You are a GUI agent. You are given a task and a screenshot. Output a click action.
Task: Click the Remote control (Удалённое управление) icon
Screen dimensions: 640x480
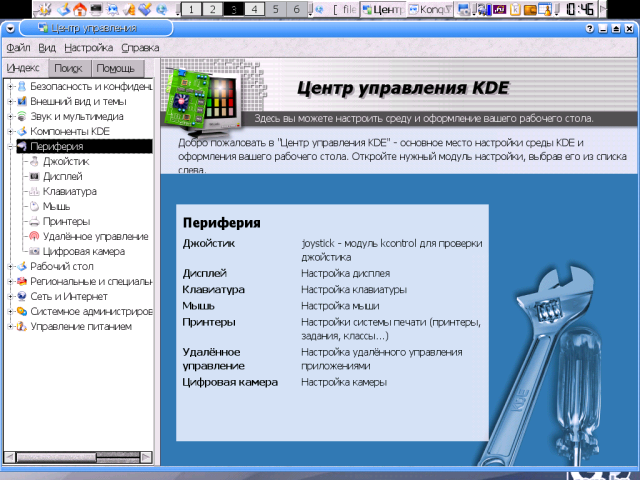[34, 236]
